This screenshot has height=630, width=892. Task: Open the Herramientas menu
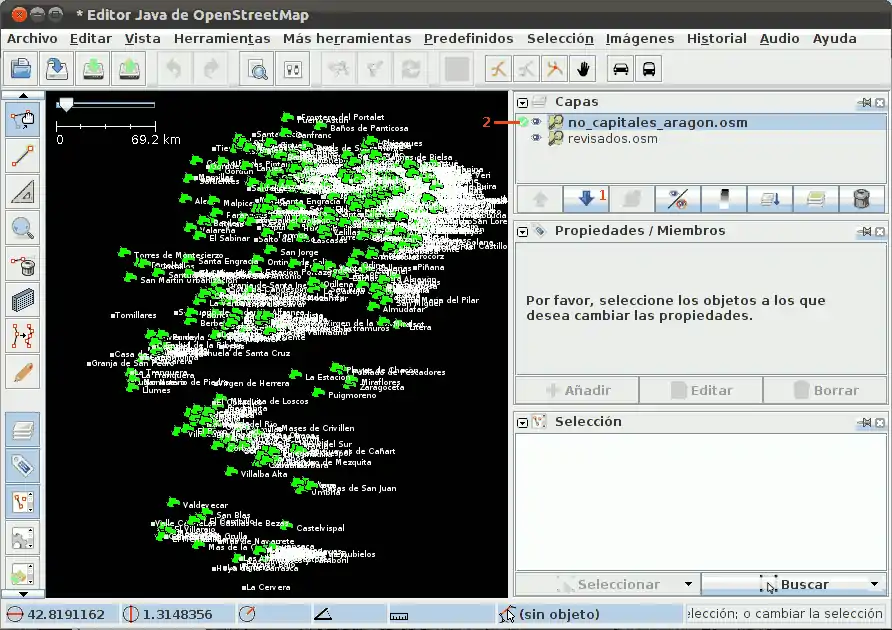pos(221,38)
